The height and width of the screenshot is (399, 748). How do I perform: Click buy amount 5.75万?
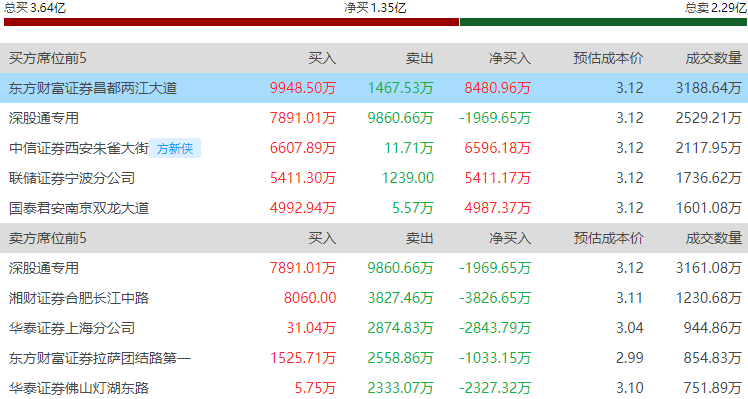(x=315, y=388)
